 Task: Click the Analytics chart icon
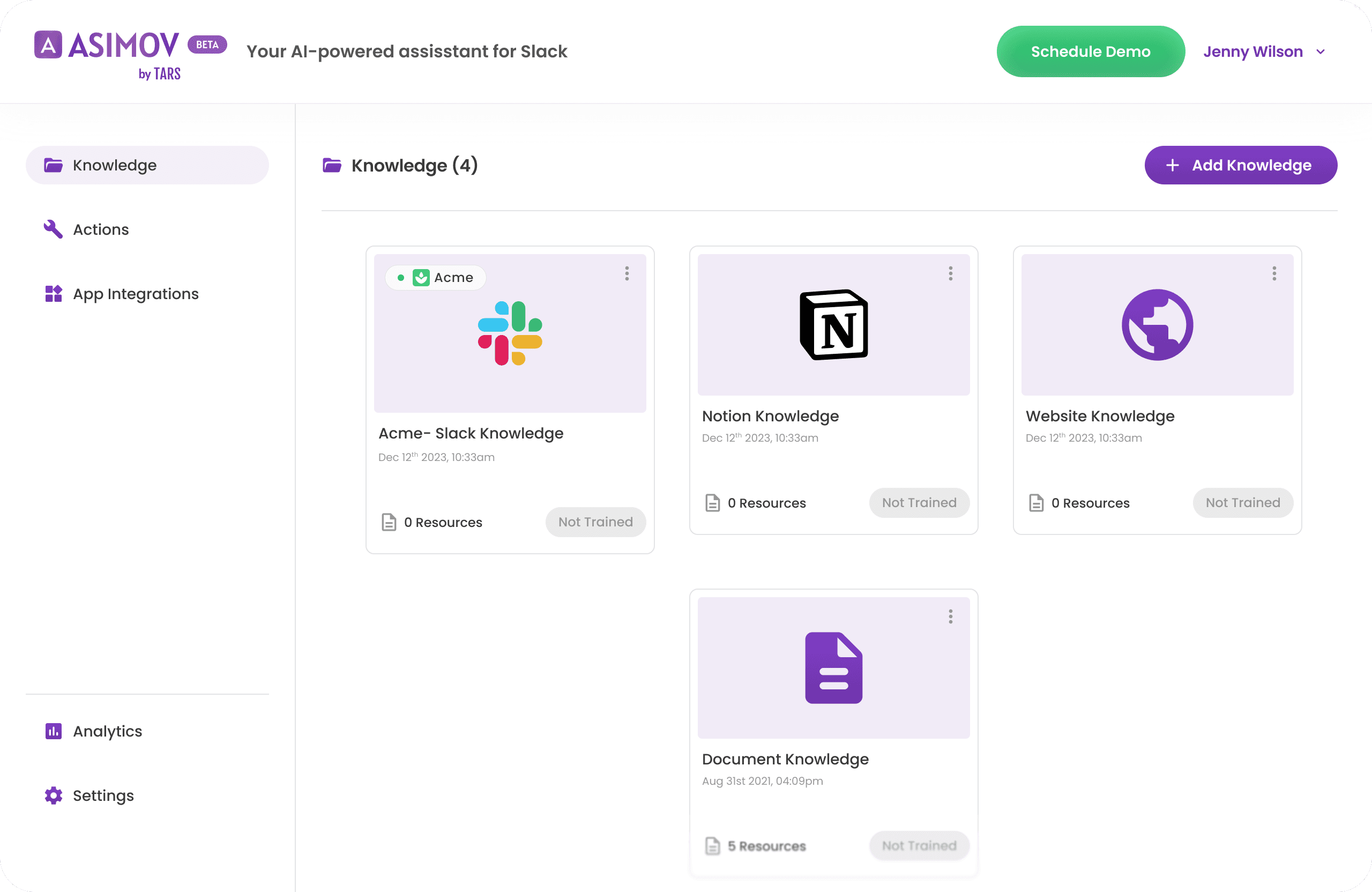[x=54, y=731]
